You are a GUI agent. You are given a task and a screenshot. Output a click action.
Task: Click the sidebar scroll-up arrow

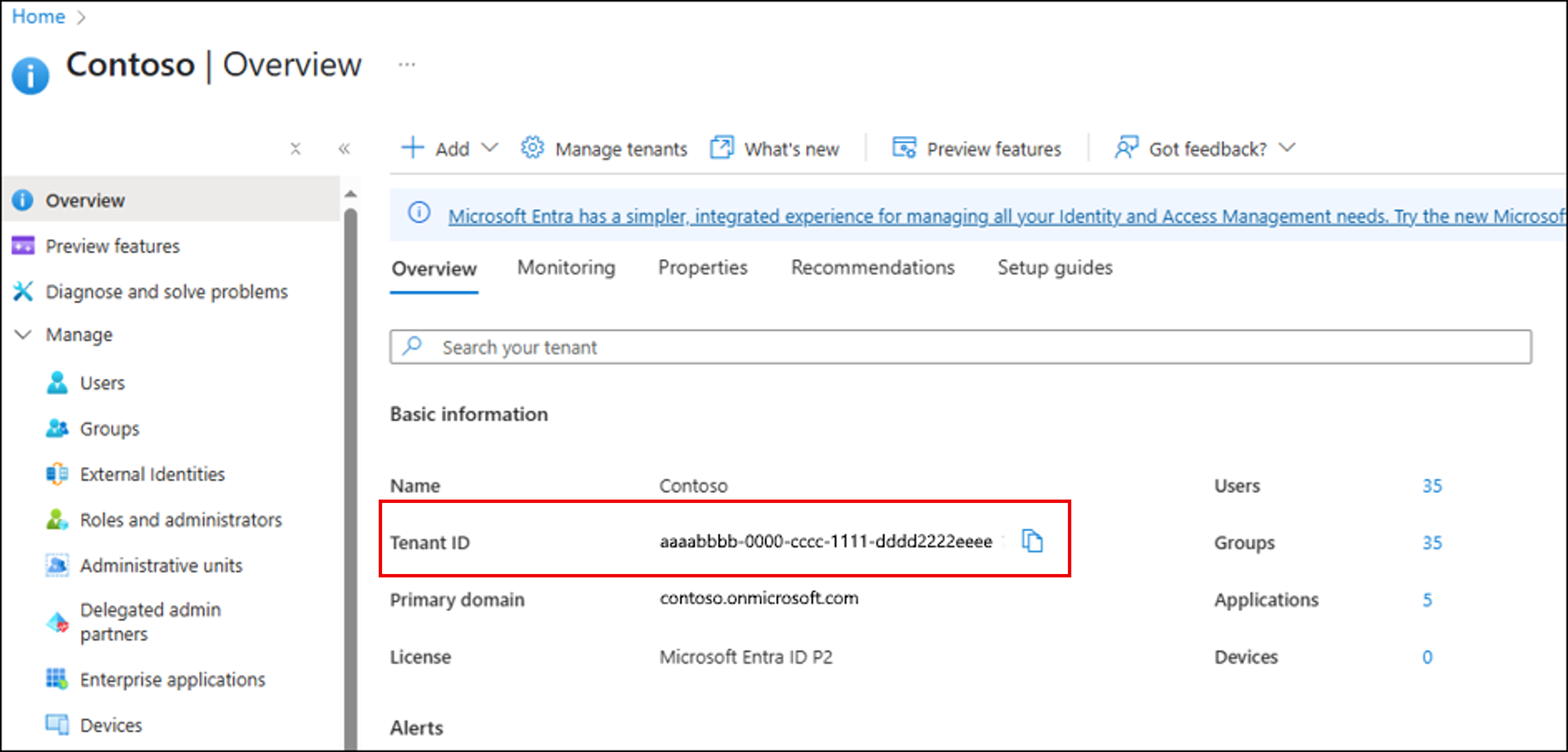click(x=351, y=194)
